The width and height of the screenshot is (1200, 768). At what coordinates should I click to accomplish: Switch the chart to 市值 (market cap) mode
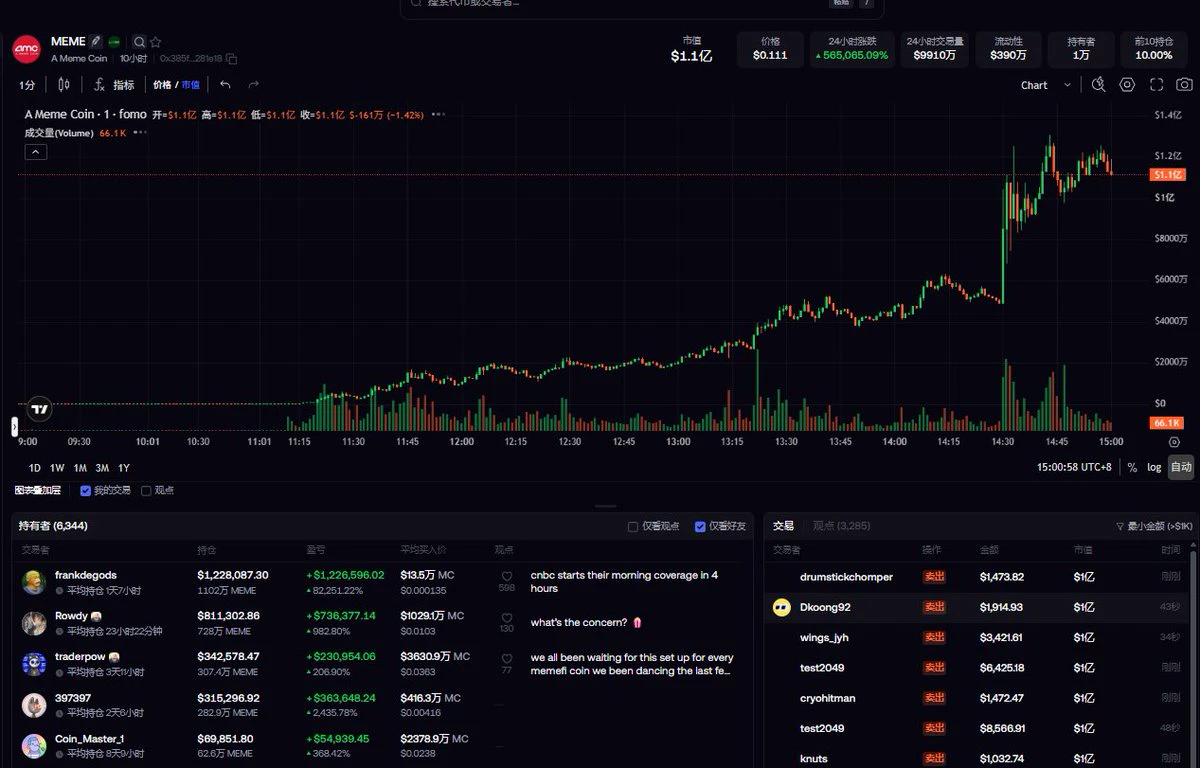[190, 85]
